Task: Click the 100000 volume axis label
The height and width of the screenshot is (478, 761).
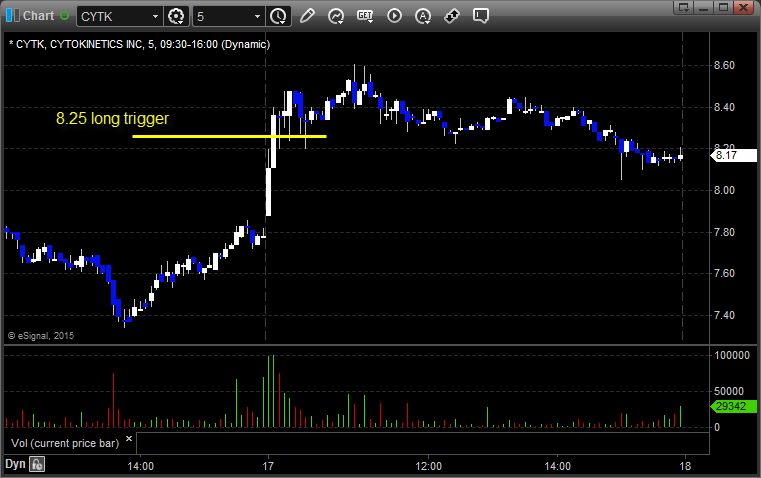Action: click(x=732, y=355)
